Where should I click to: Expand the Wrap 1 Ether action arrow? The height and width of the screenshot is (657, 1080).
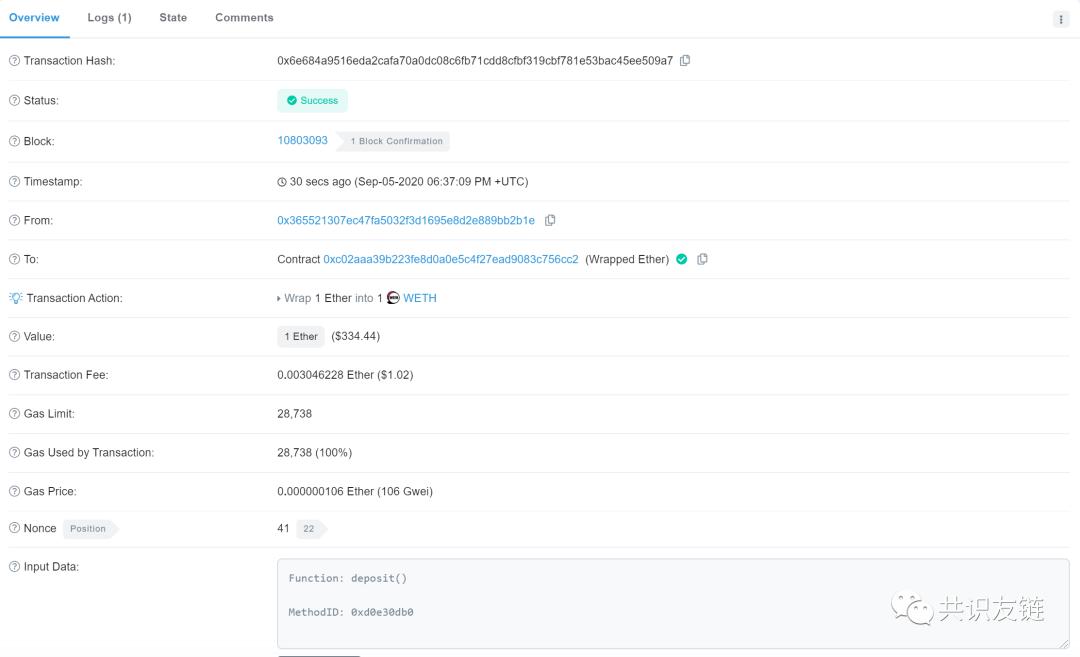coord(278,298)
